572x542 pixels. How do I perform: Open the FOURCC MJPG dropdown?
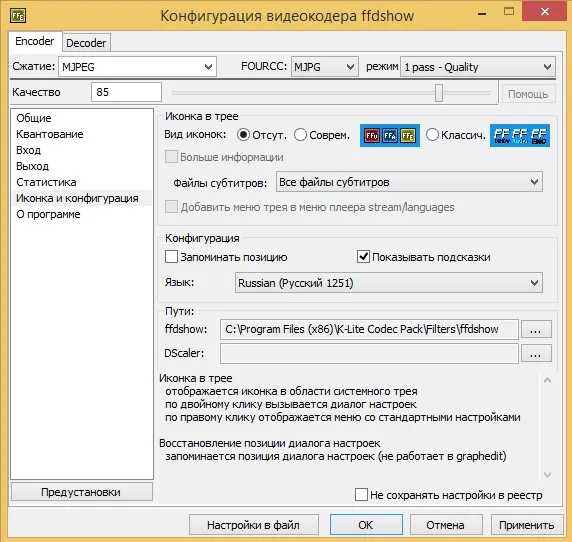tap(325, 67)
